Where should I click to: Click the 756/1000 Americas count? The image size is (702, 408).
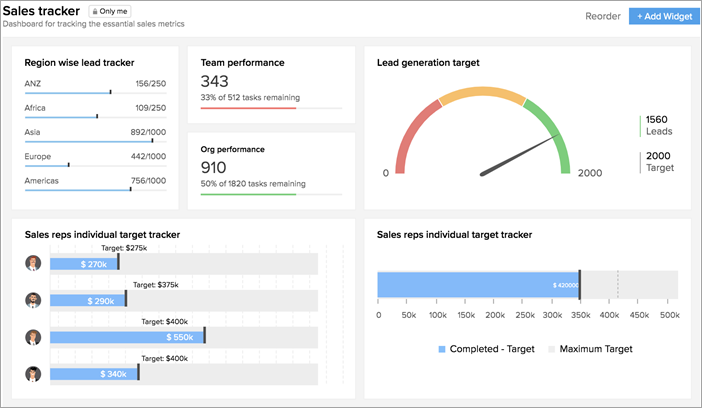coord(148,180)
